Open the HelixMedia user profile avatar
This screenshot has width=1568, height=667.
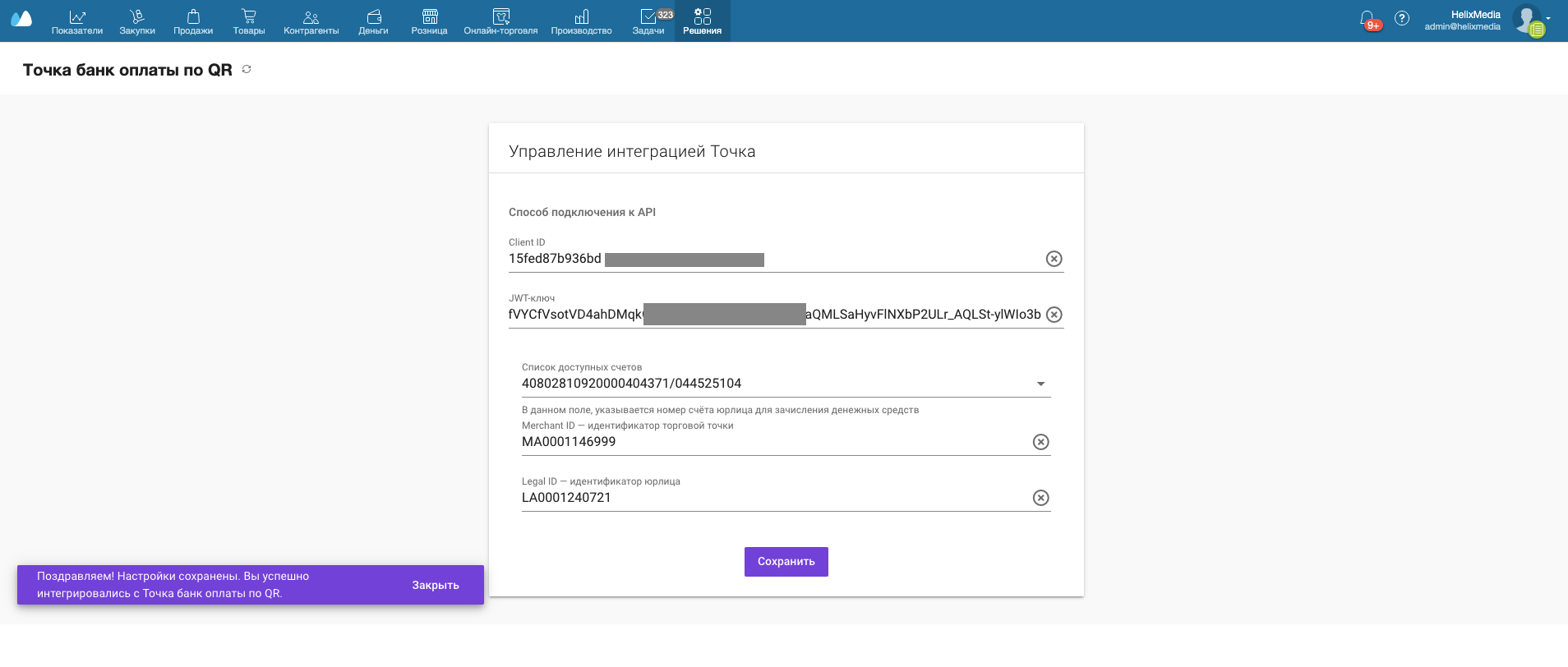point(1527,19)
